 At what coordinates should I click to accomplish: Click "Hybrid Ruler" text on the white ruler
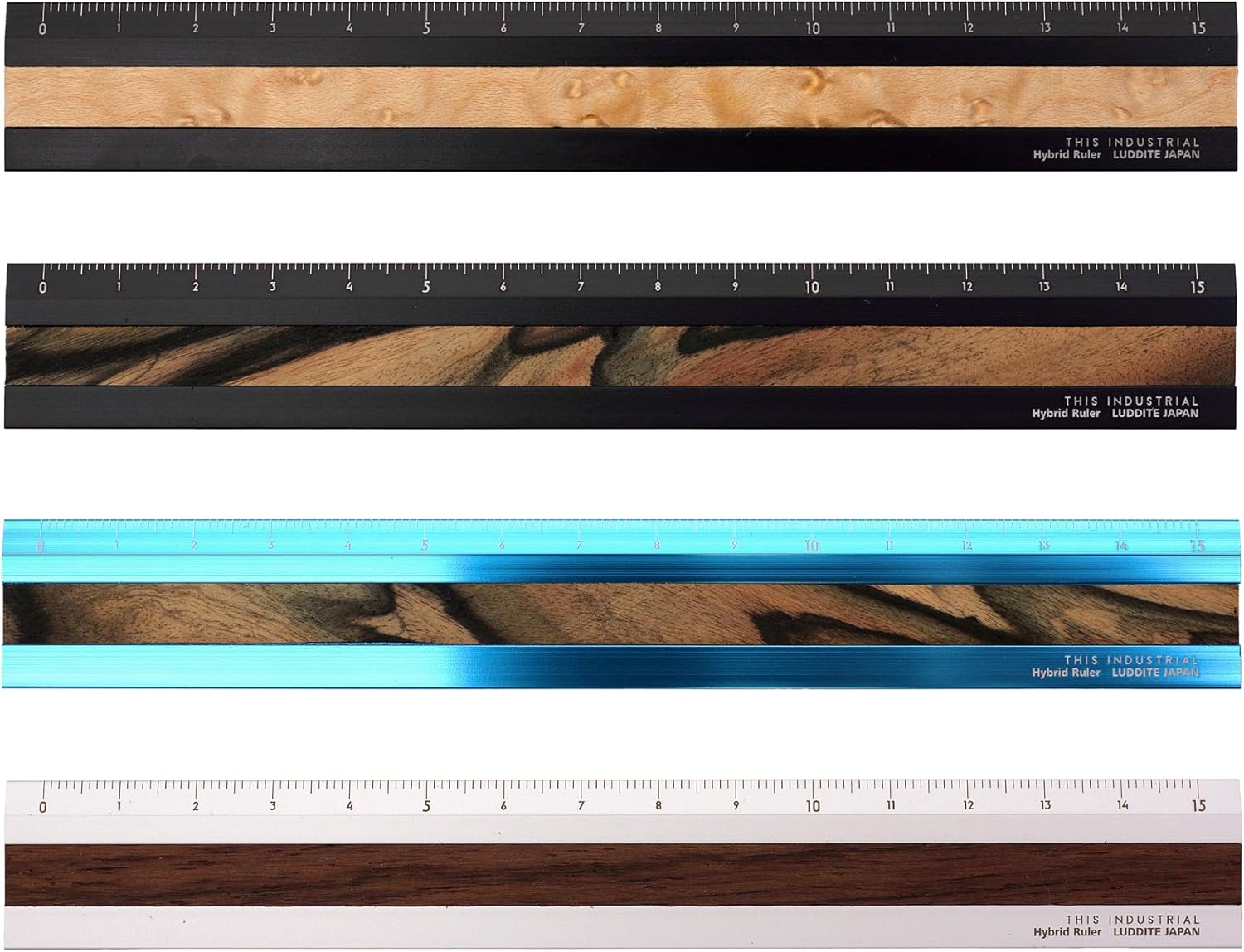pyautogui.click(x=1067, y=932)
